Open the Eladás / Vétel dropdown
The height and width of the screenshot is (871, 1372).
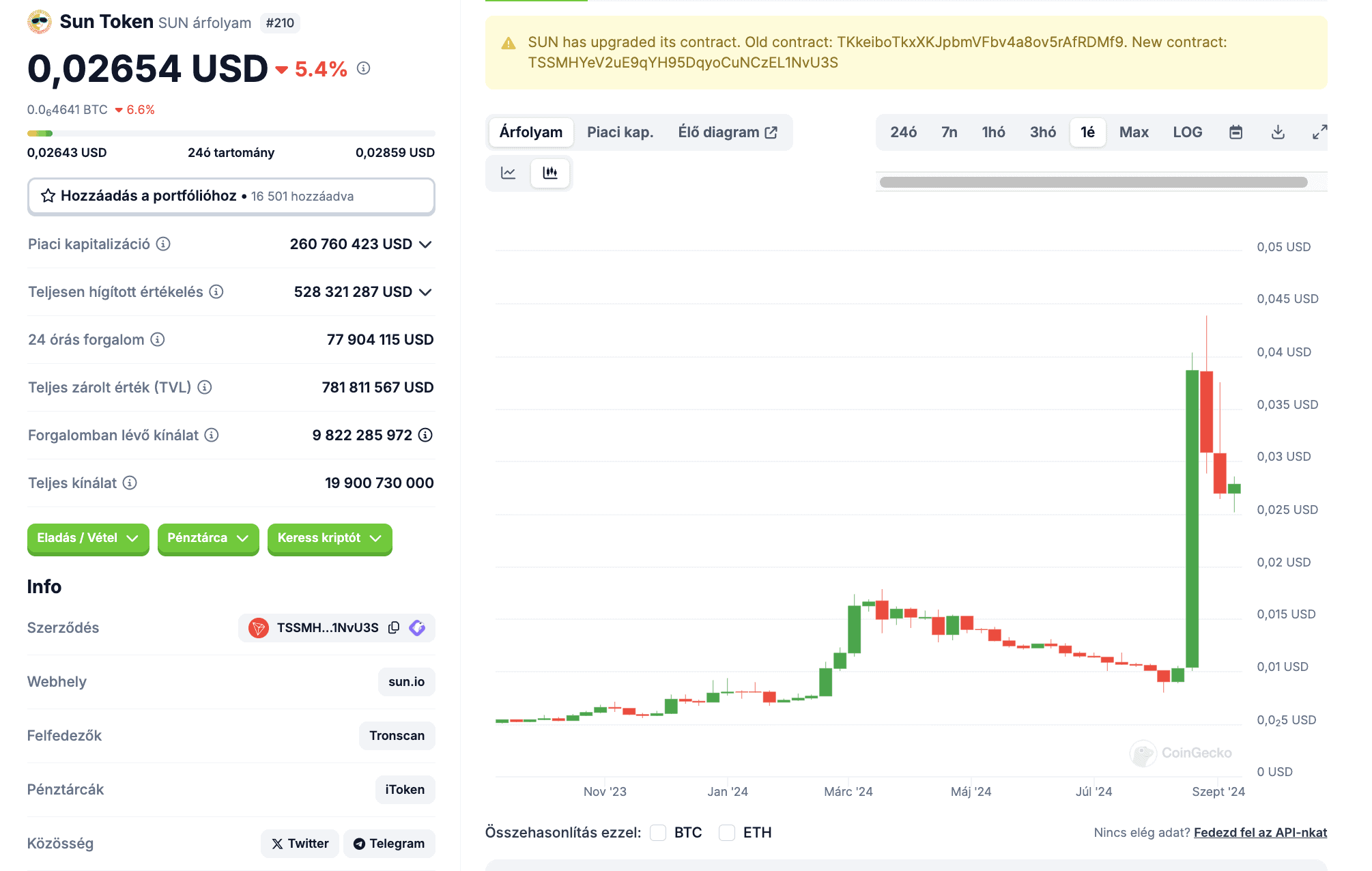[x=88, y=539]
